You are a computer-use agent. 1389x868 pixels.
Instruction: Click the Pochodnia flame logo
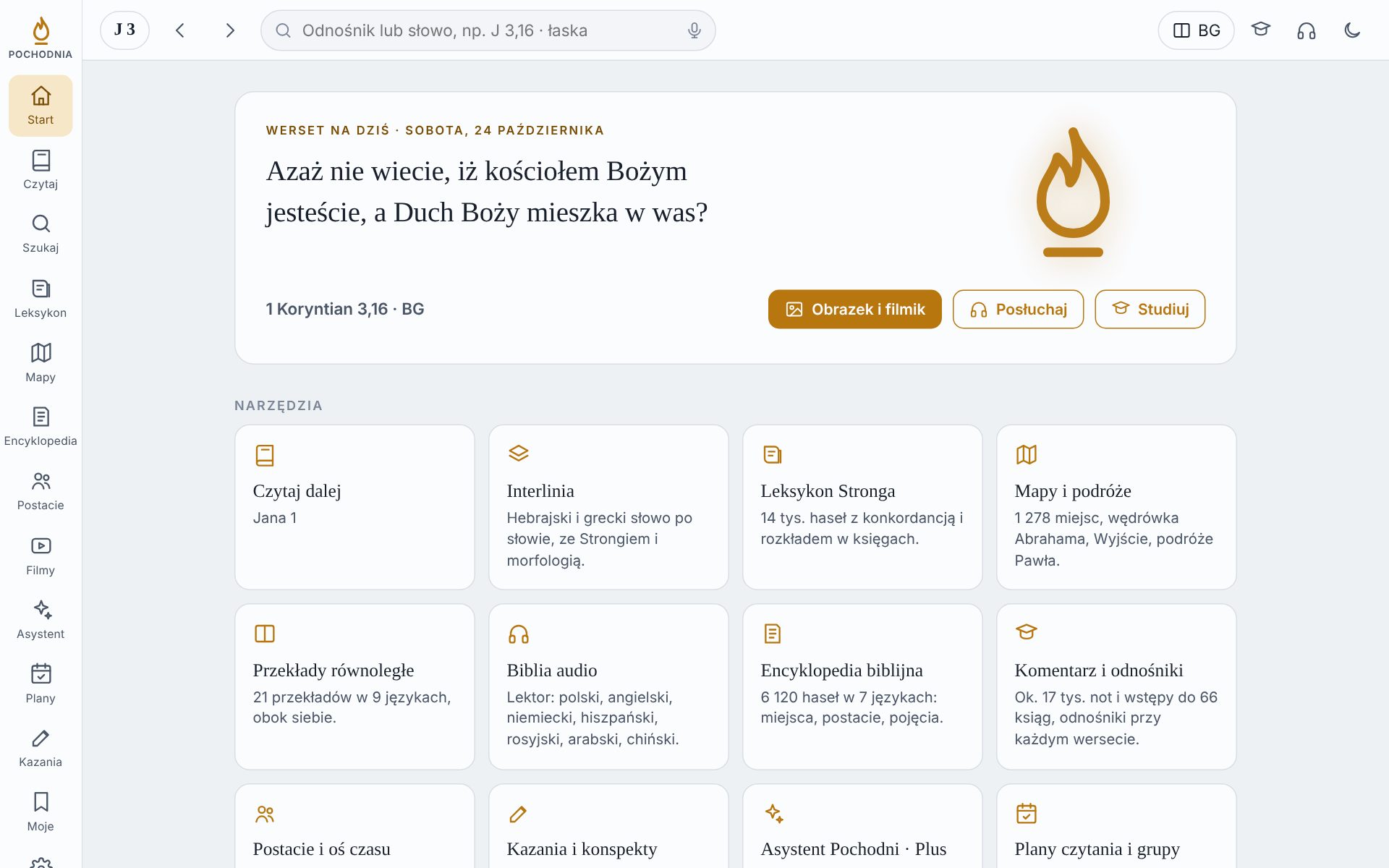[41, 38]
